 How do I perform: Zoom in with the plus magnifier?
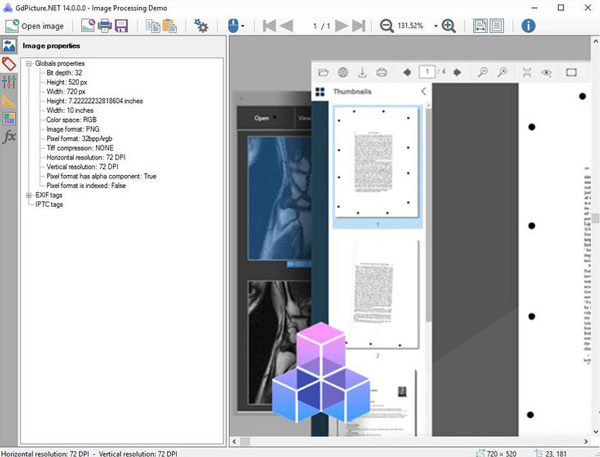[449, 25]
